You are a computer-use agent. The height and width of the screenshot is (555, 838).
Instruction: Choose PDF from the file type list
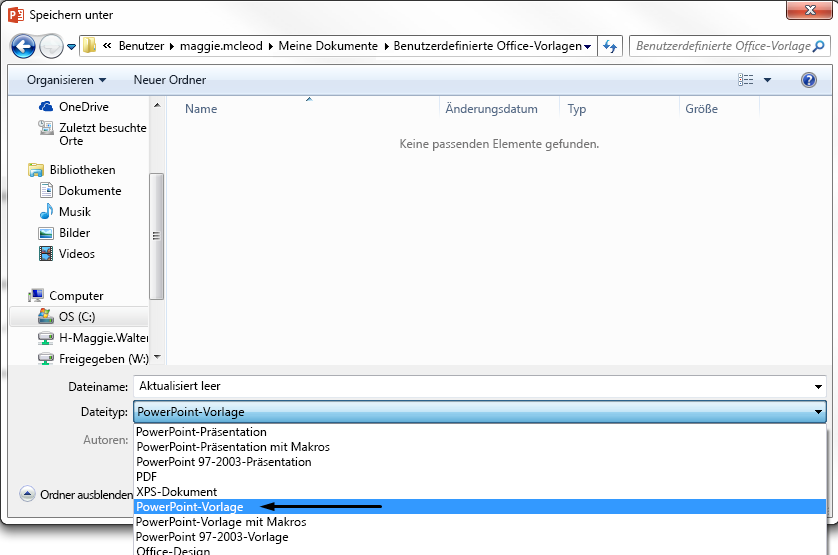tap(146, 476)
